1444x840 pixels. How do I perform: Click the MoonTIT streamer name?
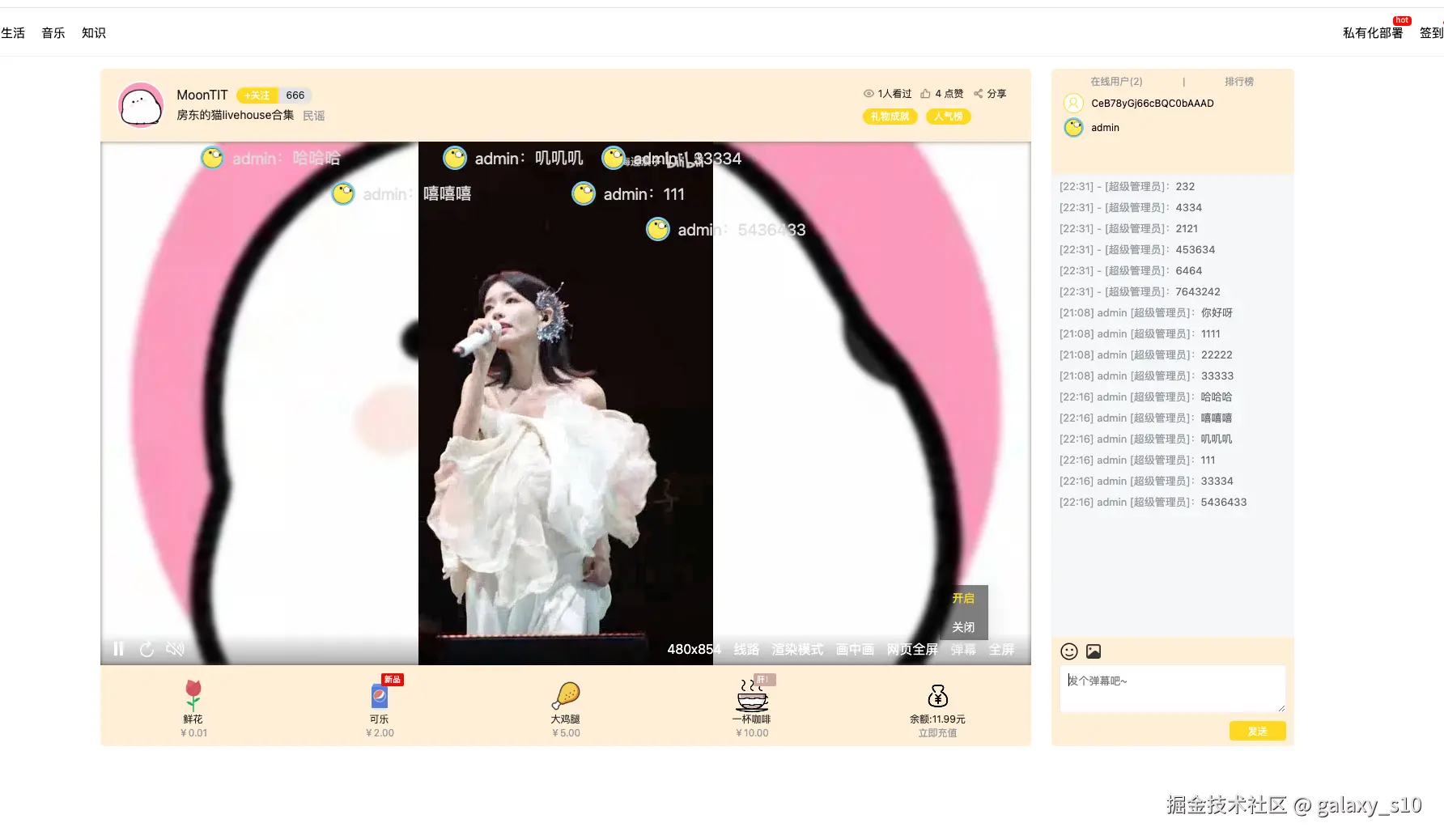[202, 95]
